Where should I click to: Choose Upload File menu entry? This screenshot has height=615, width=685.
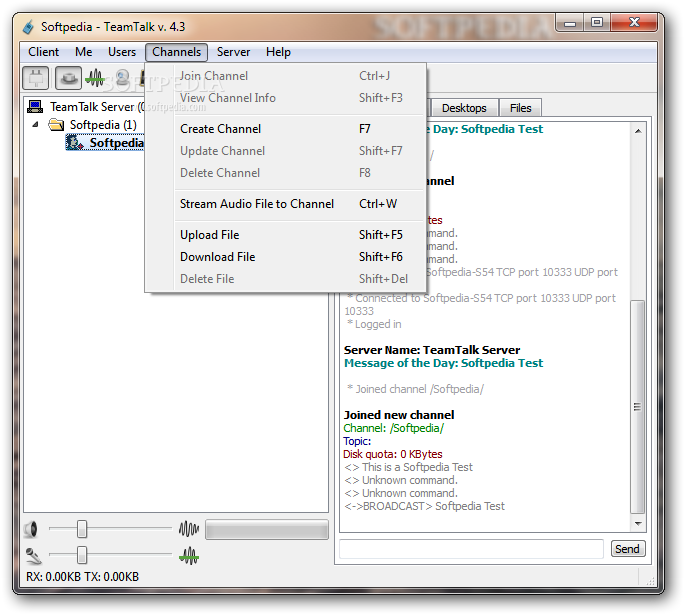(286, 235)
